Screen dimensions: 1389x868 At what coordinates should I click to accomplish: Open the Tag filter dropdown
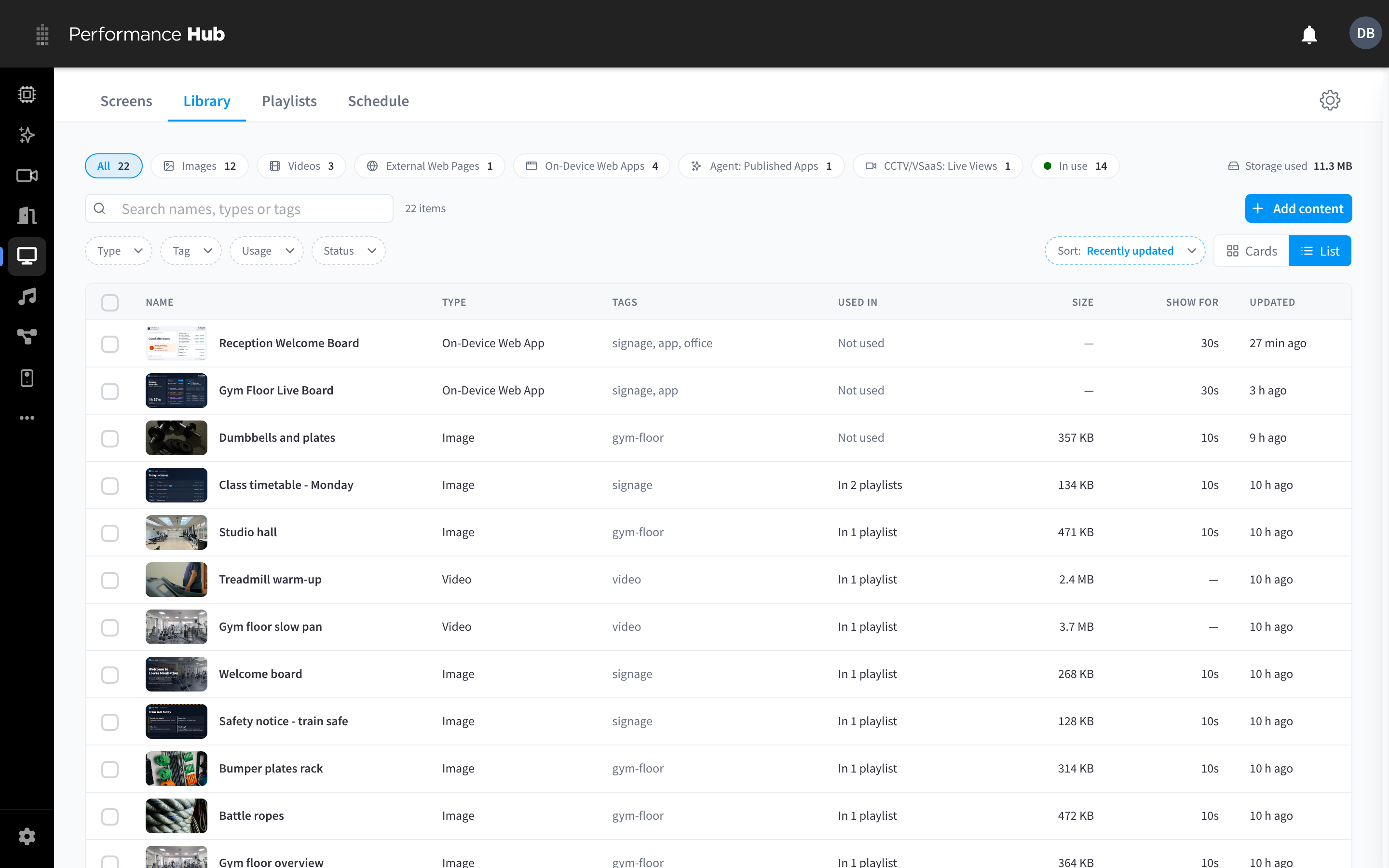coord(191,251)
